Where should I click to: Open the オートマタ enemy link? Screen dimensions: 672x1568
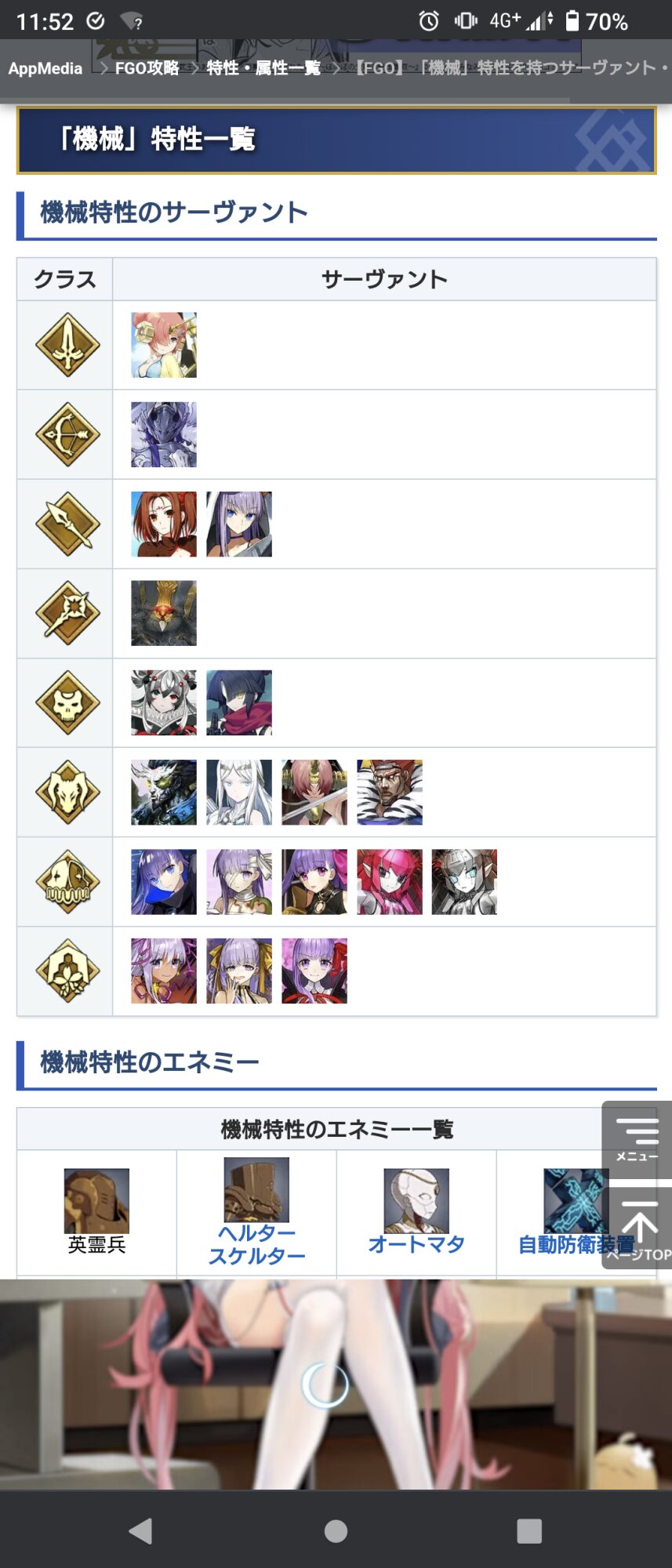[416, 1244]
